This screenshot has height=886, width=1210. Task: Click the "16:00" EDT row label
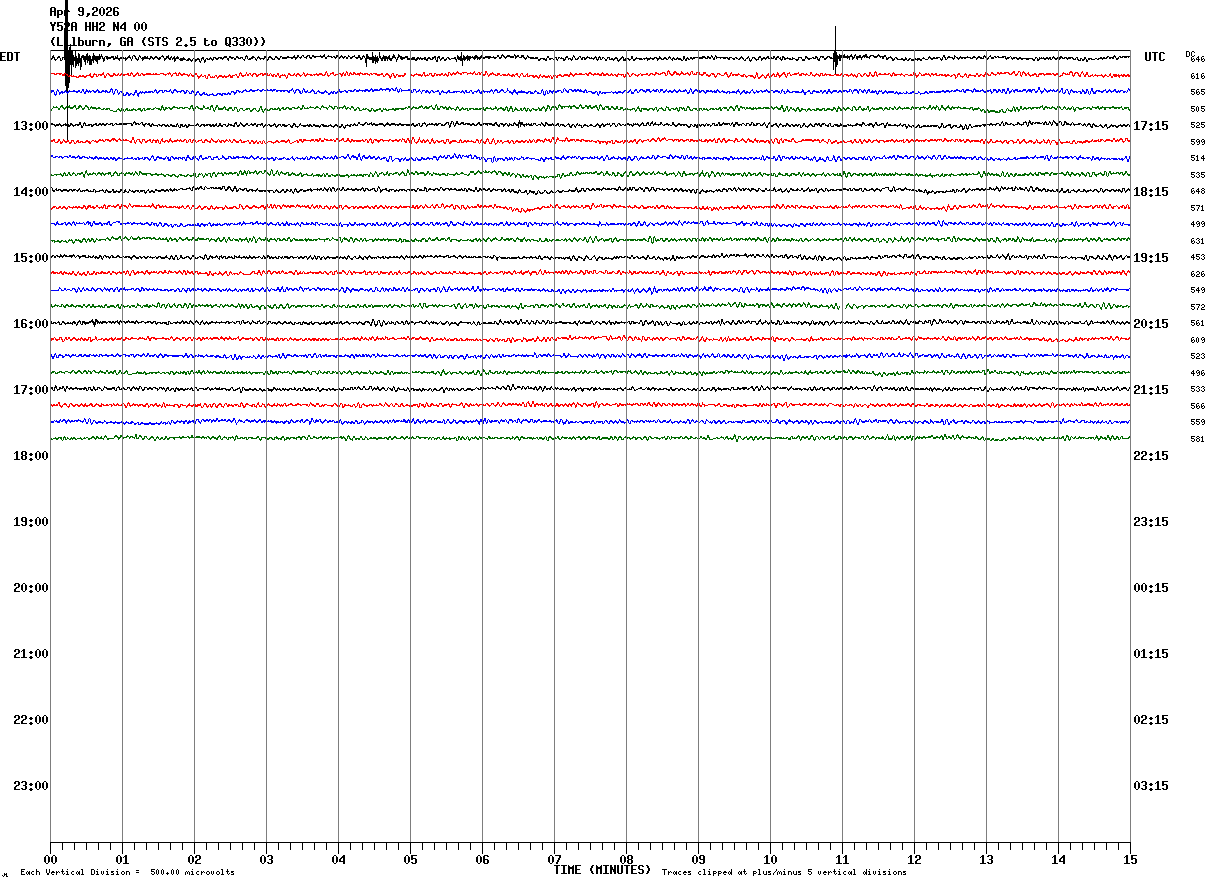[31, 324]
